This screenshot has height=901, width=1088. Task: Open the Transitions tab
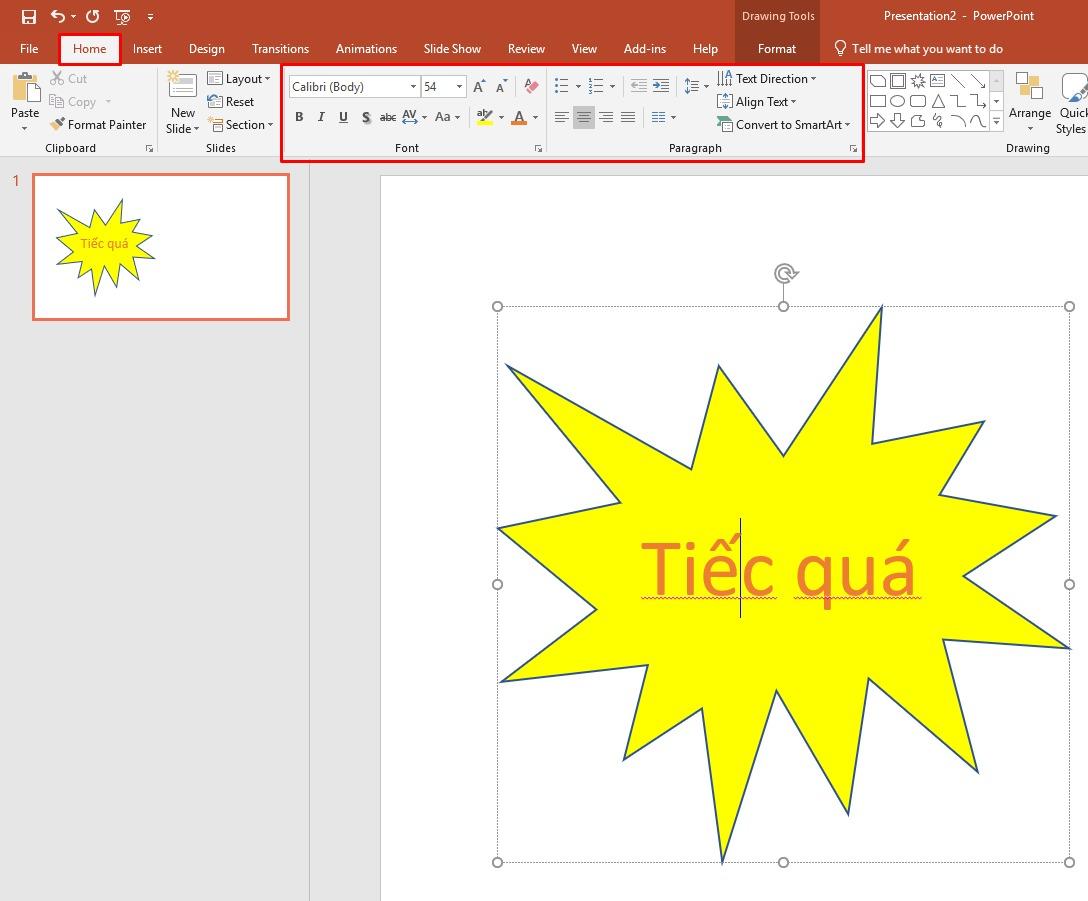tap(280, 49)
